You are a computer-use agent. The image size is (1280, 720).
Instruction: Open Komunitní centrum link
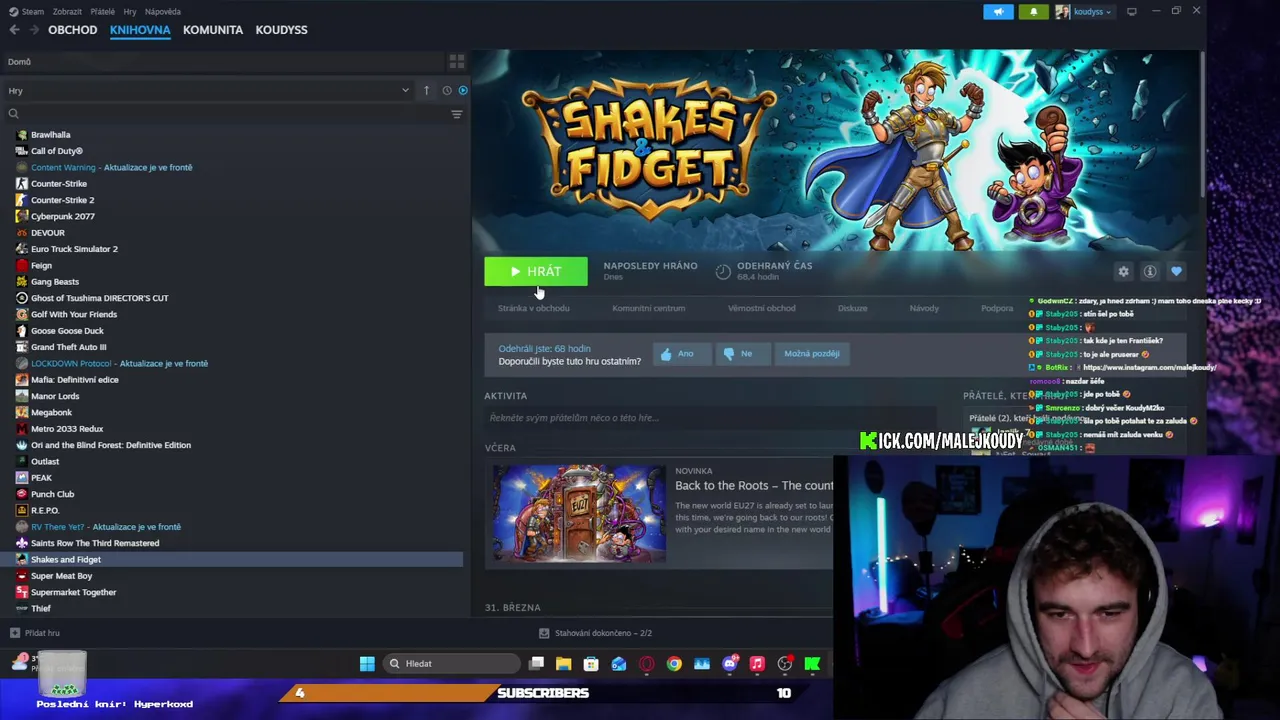click(x=648, y=308)
